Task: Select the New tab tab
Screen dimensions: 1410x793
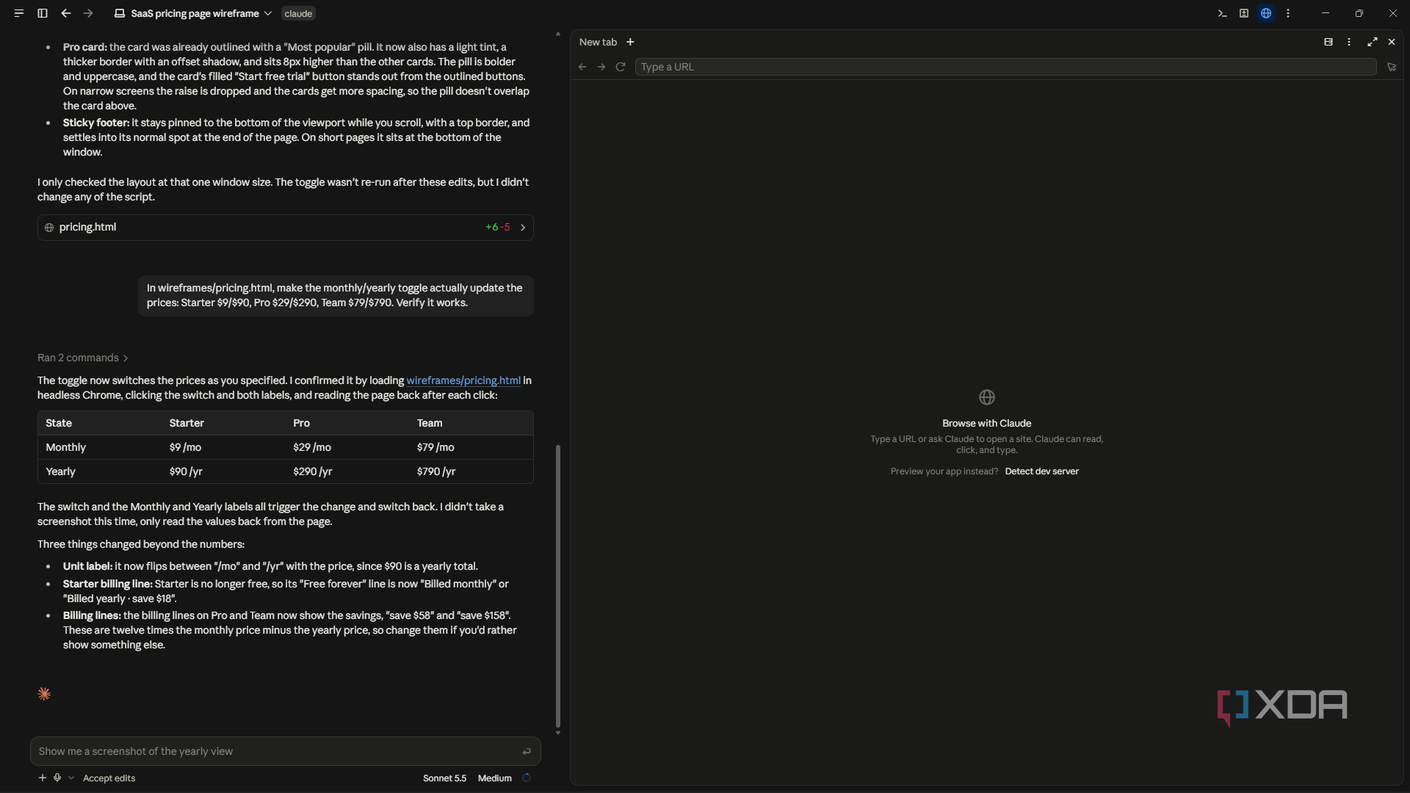Action: [598, 42]
